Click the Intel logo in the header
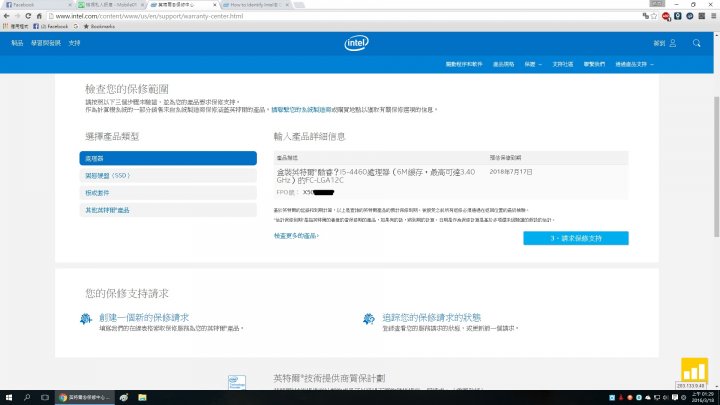 click(356, 43)
